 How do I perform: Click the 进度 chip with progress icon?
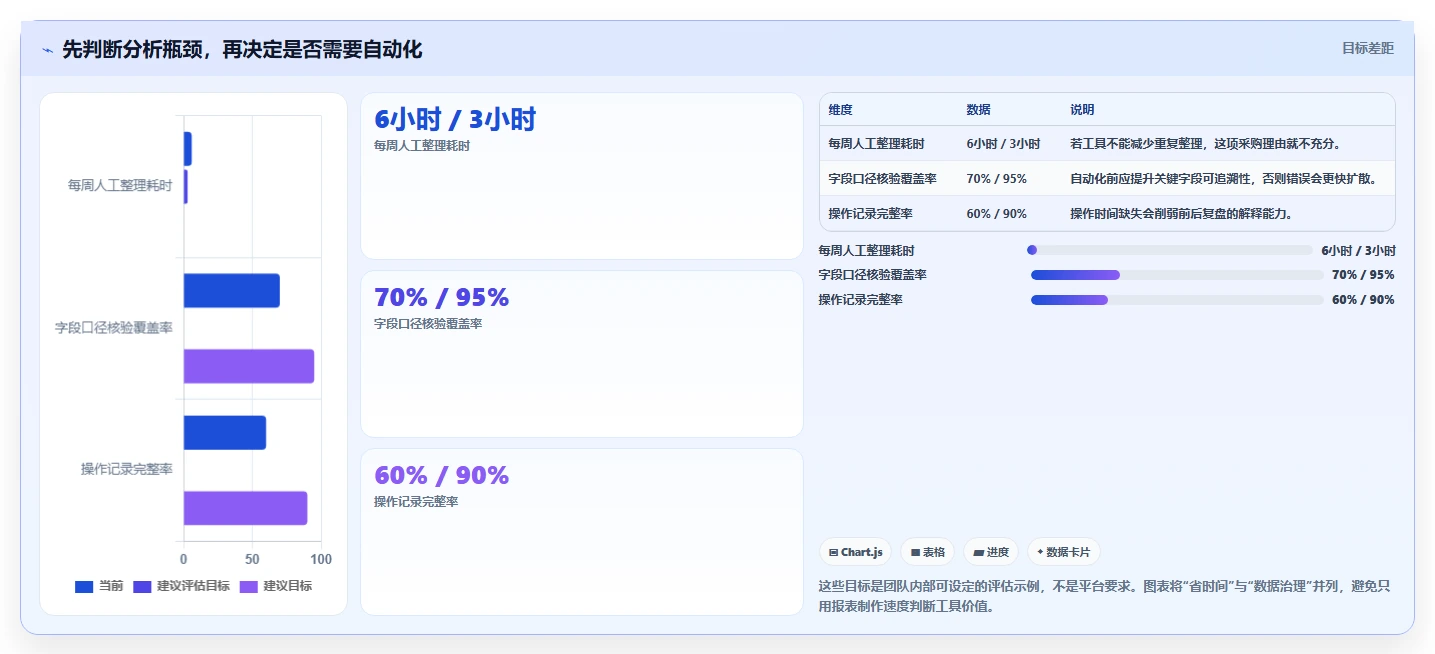991,552
